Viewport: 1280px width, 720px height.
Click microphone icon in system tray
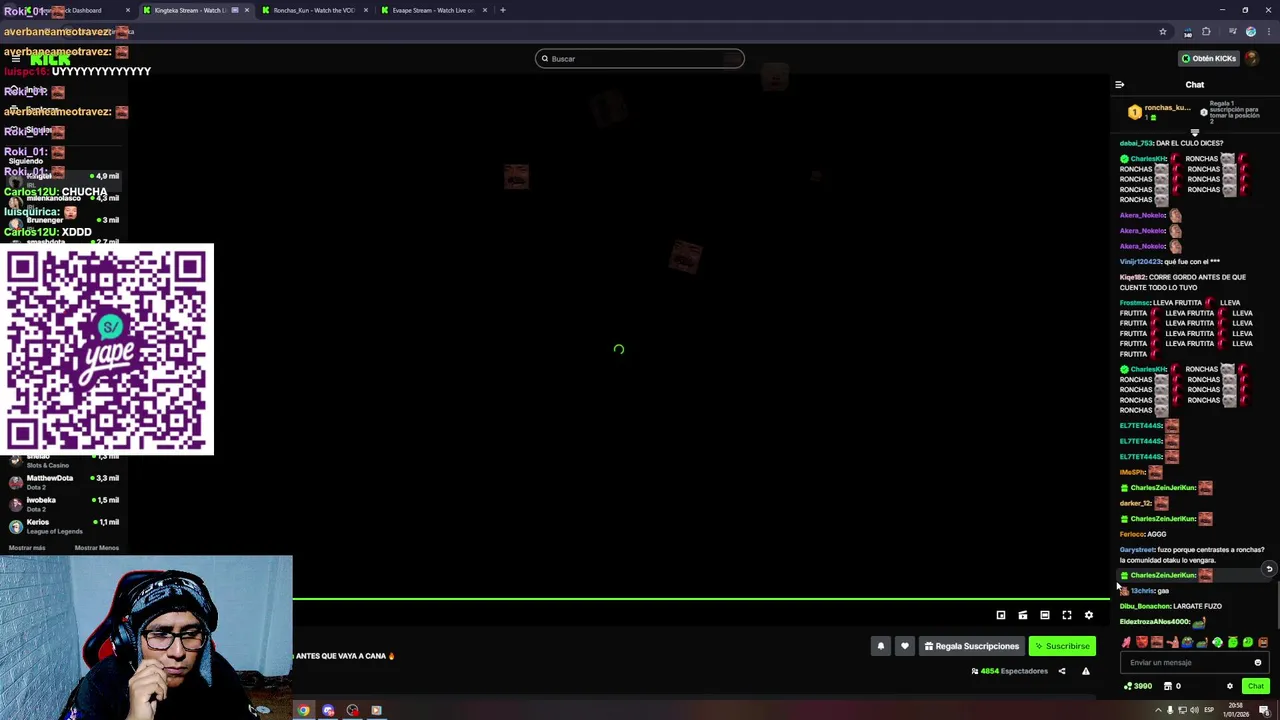(x=1170, y=710)
